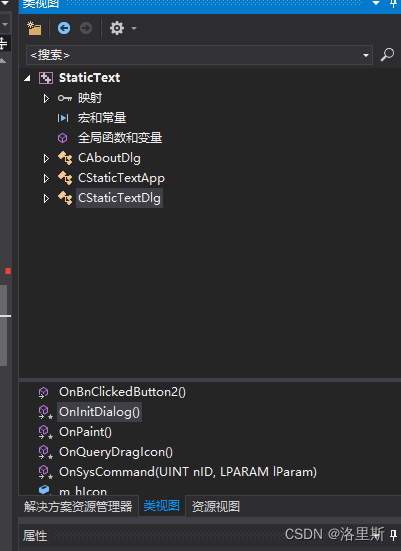Screen dimensions: 401x551
Task: Click the CStaticTextApp class icon
Action: click(x=65, y=178)
